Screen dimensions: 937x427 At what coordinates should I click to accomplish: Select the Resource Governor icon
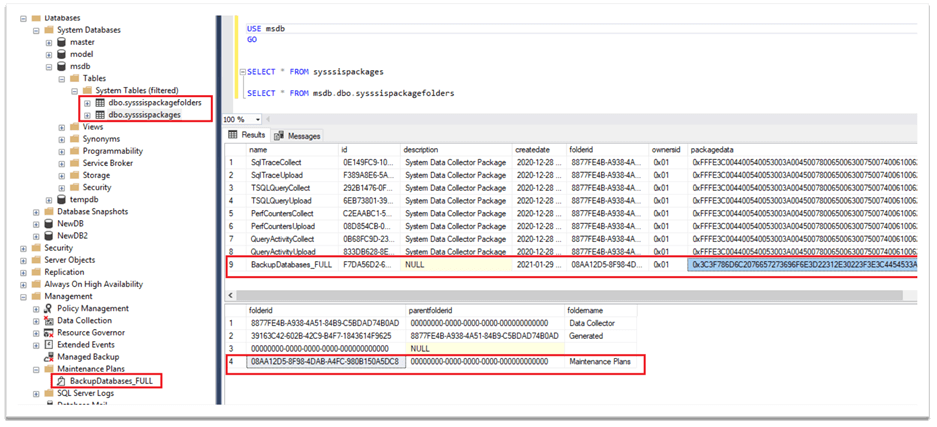[x=49, y=332]
